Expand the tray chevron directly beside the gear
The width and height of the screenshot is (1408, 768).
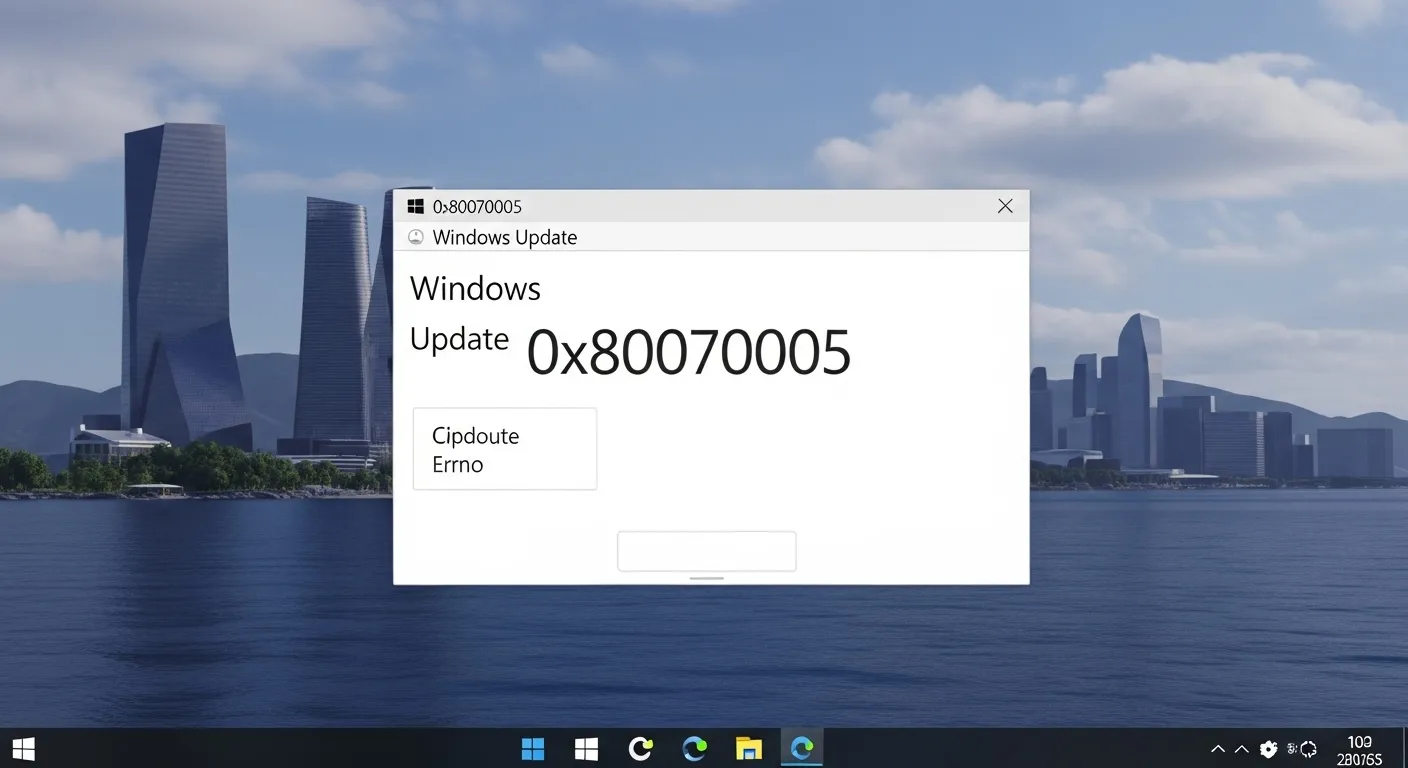1242,749
